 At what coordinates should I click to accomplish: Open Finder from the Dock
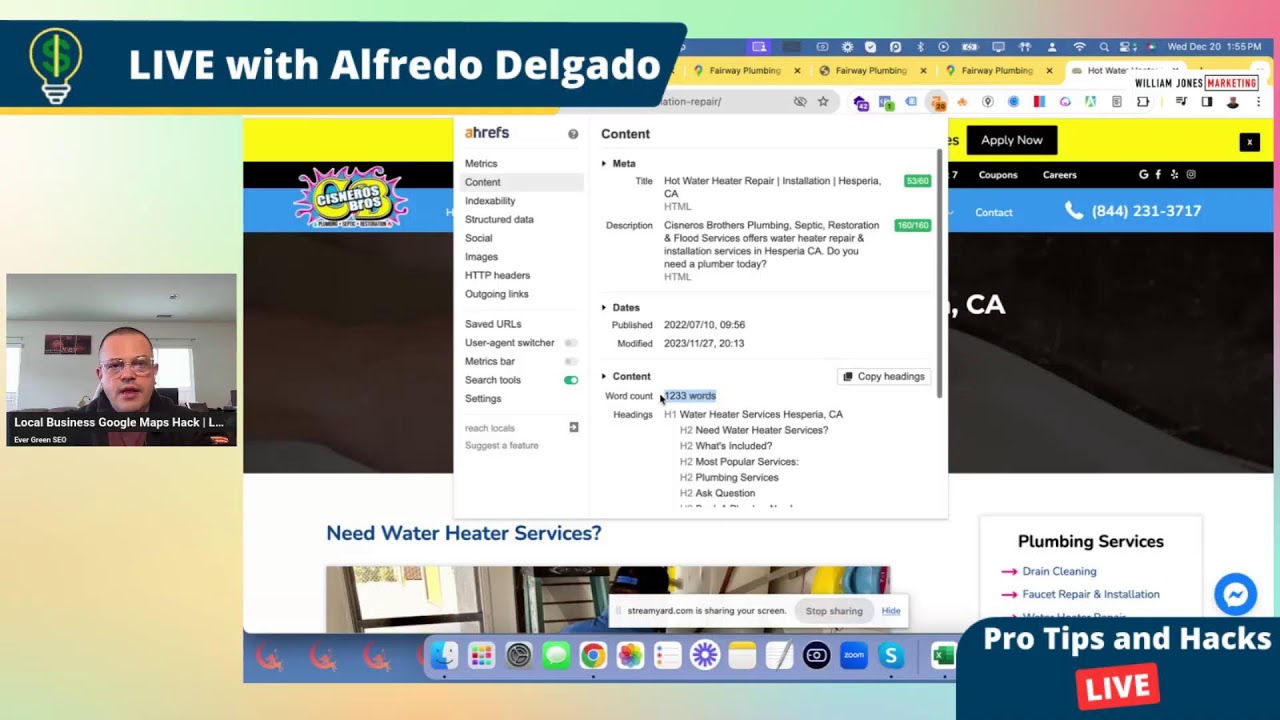444,656
